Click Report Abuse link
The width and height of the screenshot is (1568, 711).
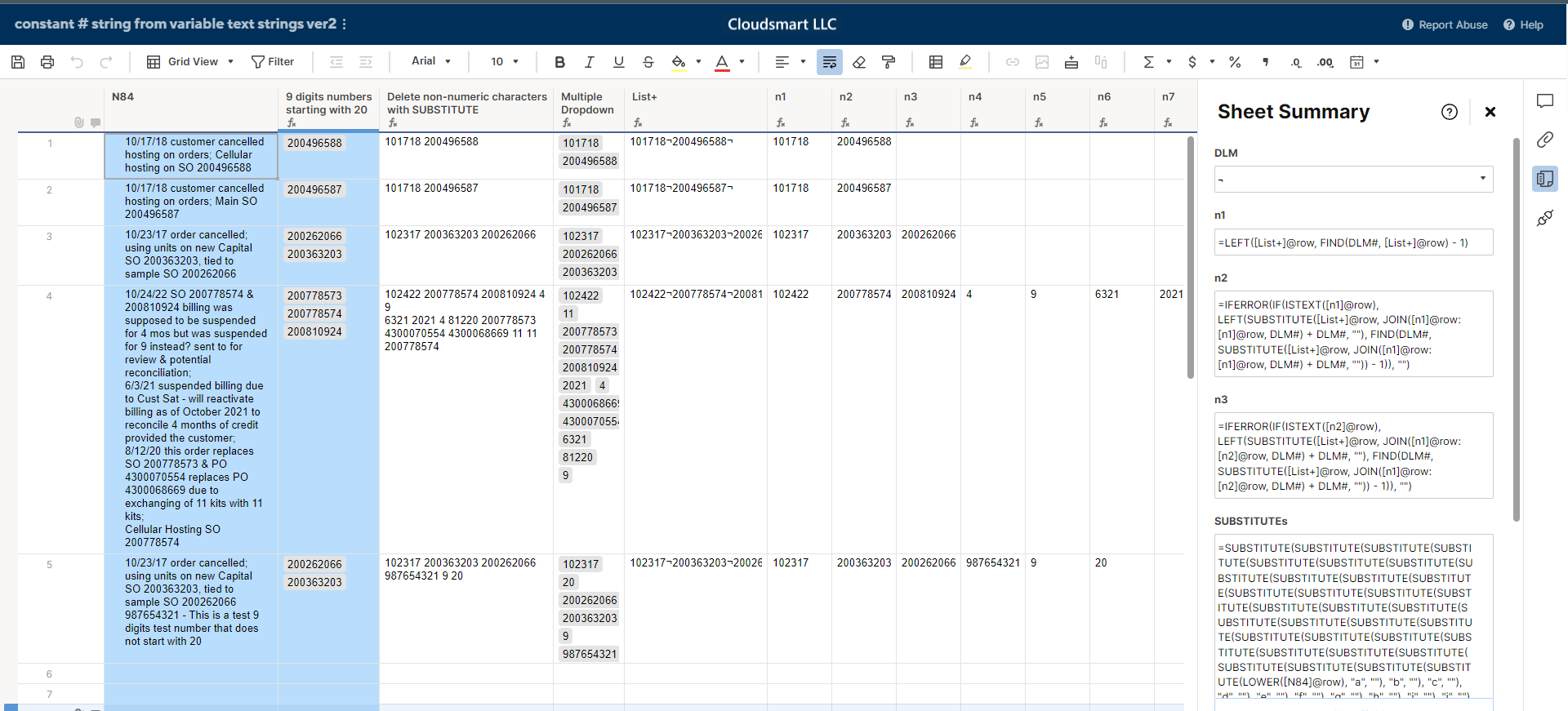tap(1445, 24)
